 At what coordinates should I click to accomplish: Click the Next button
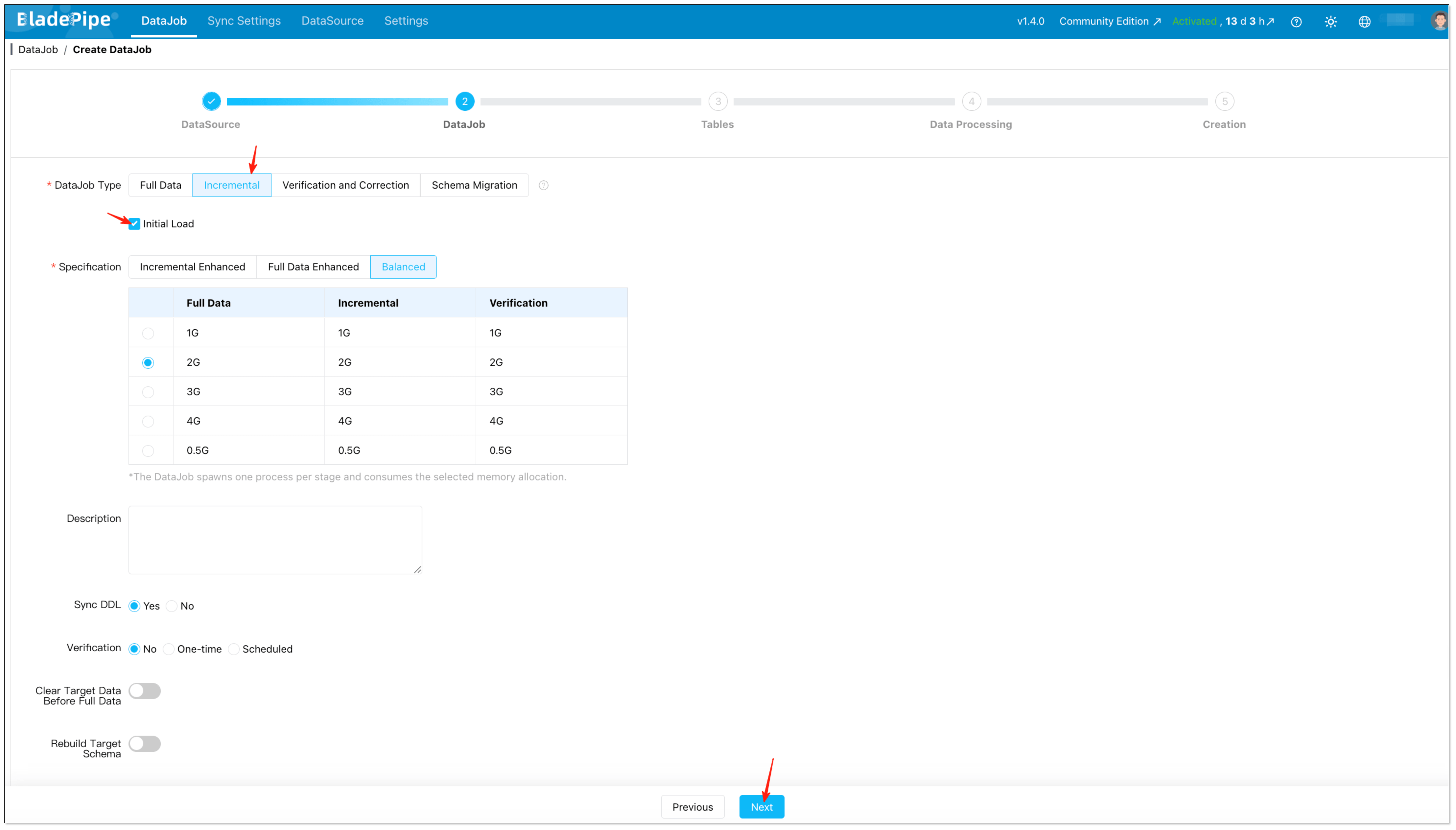(762, 807)
